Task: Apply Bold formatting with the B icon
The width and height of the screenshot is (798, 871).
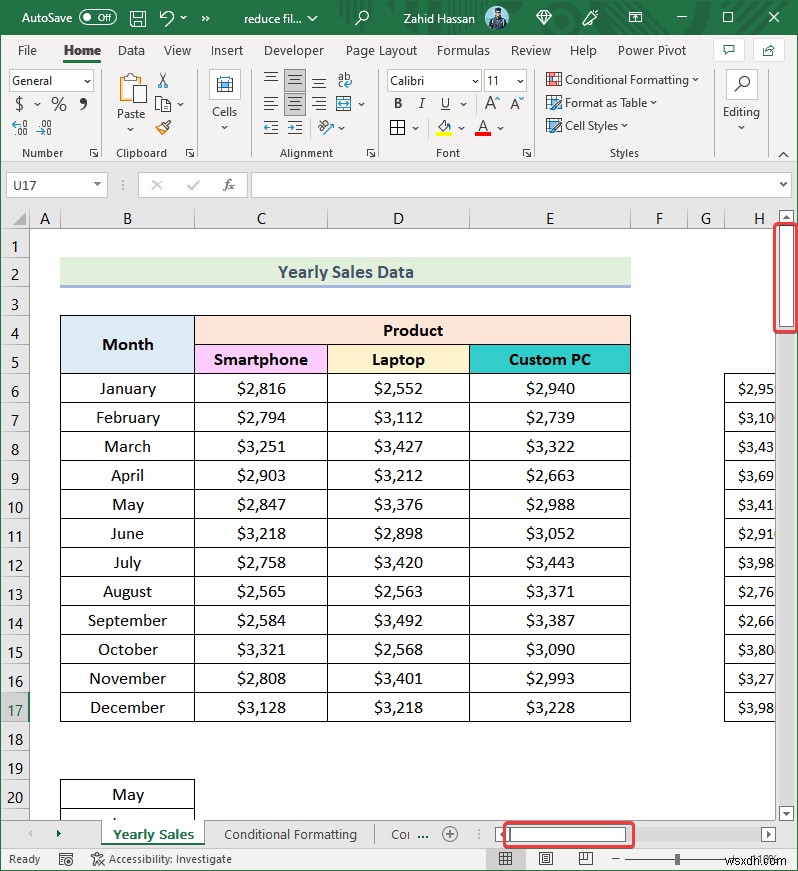Action: [398, 104]
